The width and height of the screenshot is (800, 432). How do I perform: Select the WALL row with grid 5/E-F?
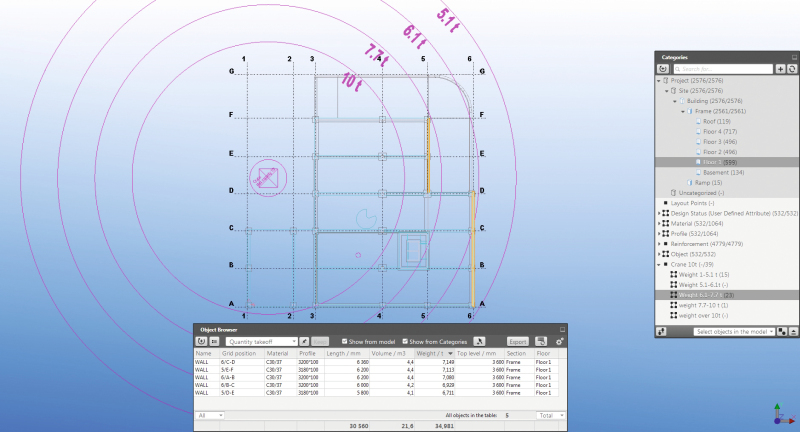pyautogui.click(x=376, y=370)
